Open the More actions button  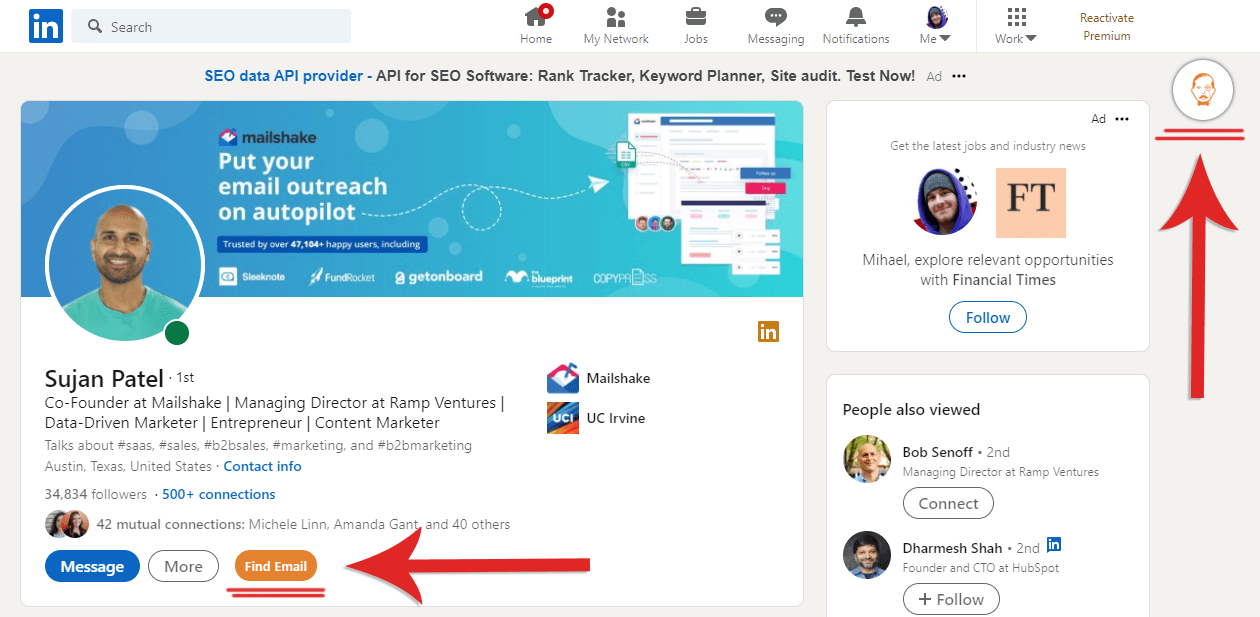tap(183, 566)
